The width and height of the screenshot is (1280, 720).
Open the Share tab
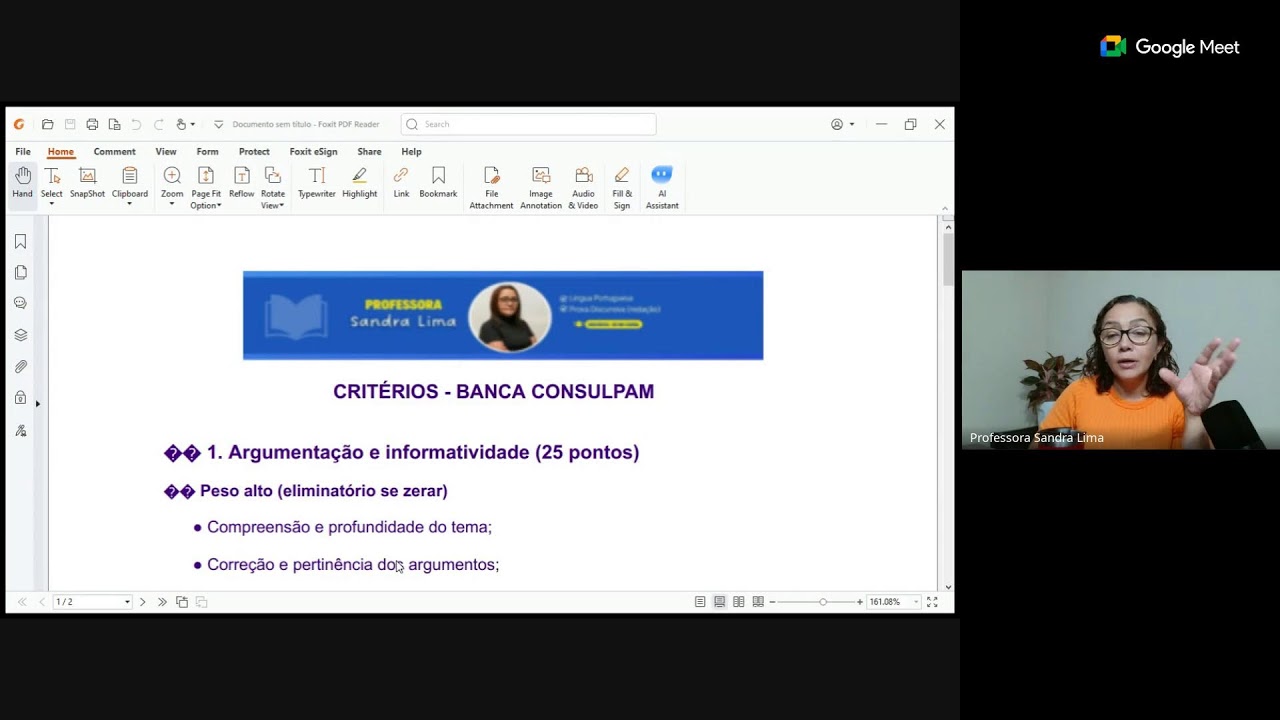tap(369, 152)
